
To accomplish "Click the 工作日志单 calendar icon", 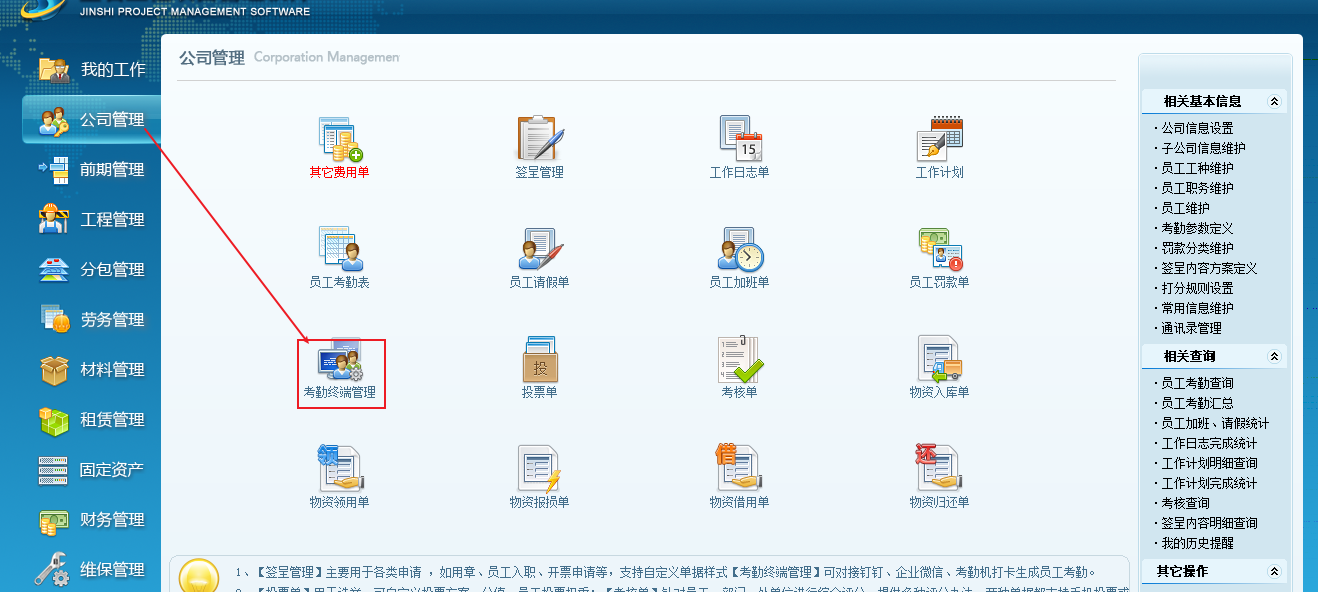I will click(739, 140).
